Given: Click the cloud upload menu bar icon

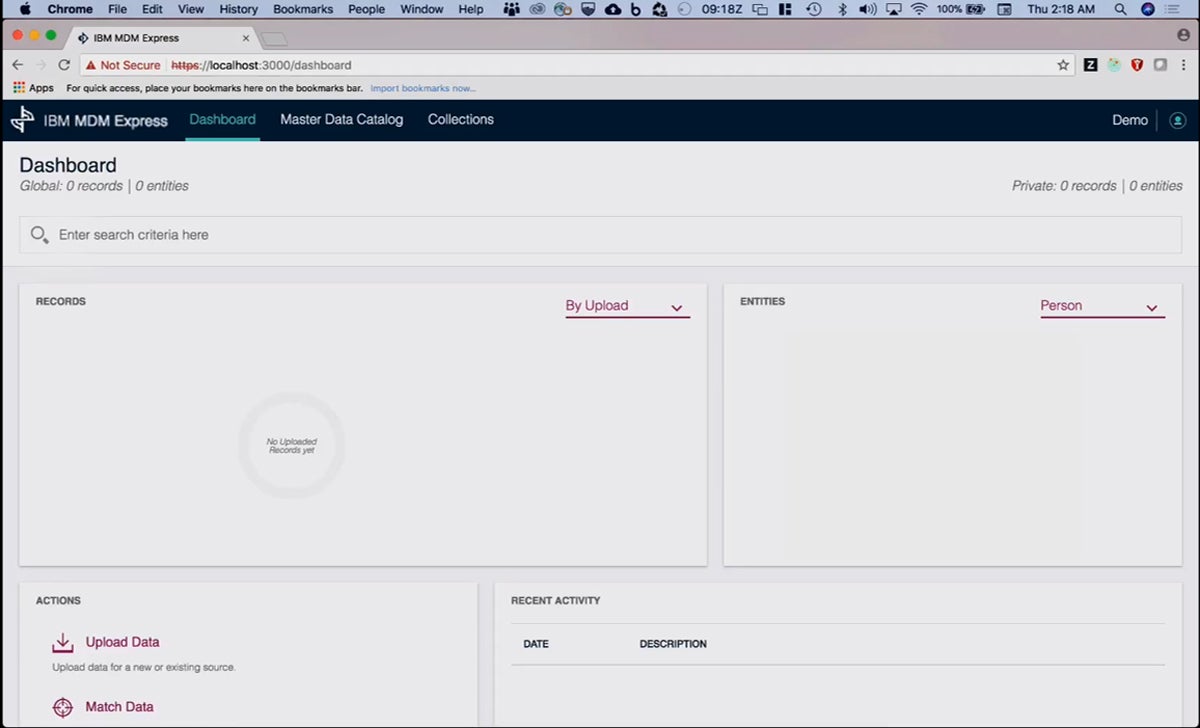Looking at the screenshot, I should 613,9.
